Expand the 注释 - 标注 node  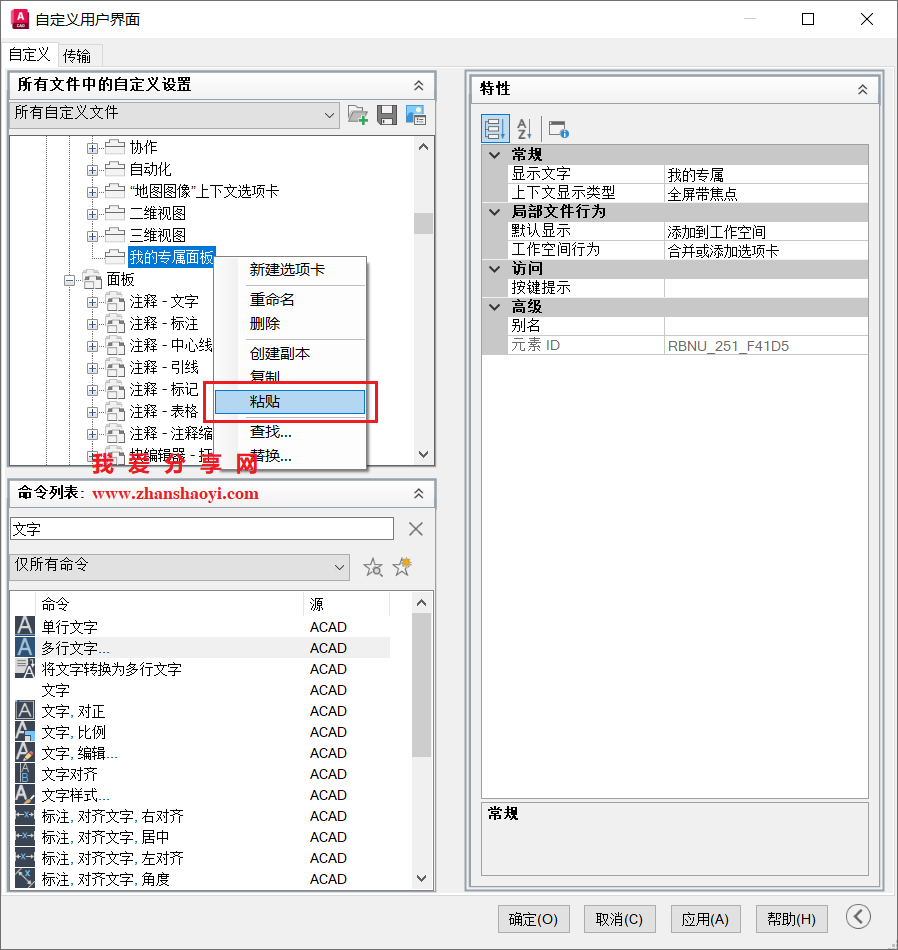94,322
